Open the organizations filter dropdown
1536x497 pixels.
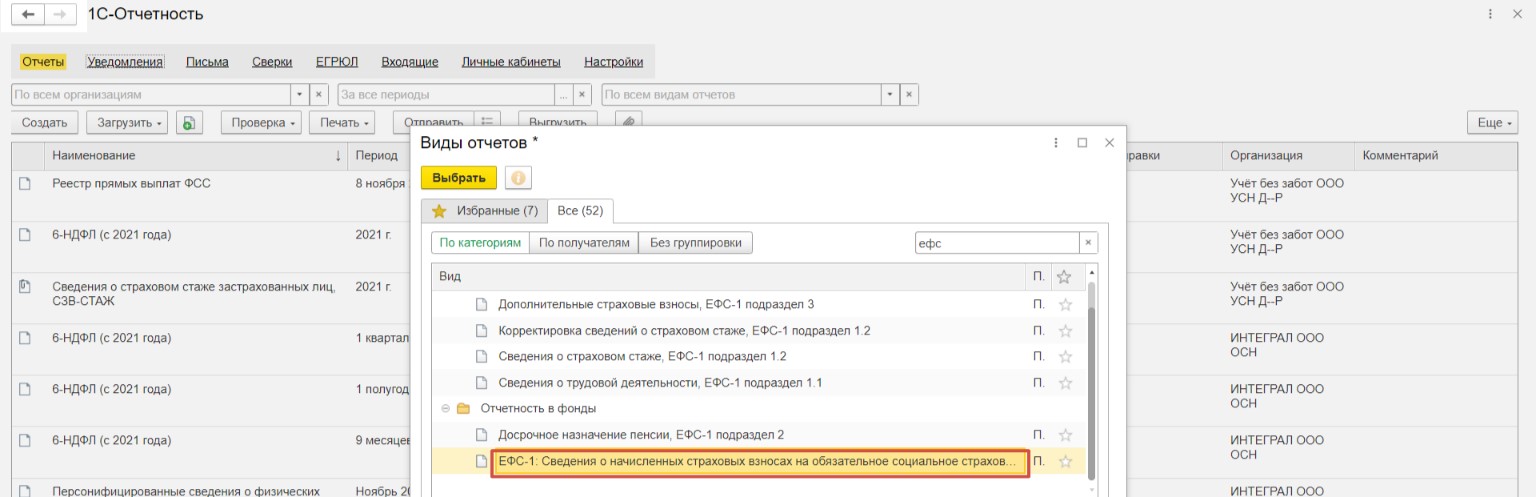coord(300,95)
